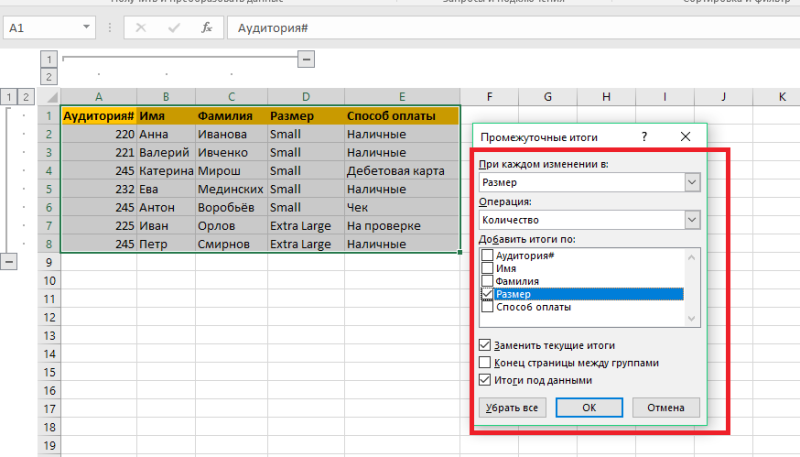Click the Отмена button
The height and width of the screenshot is (457, 800).
666,408
